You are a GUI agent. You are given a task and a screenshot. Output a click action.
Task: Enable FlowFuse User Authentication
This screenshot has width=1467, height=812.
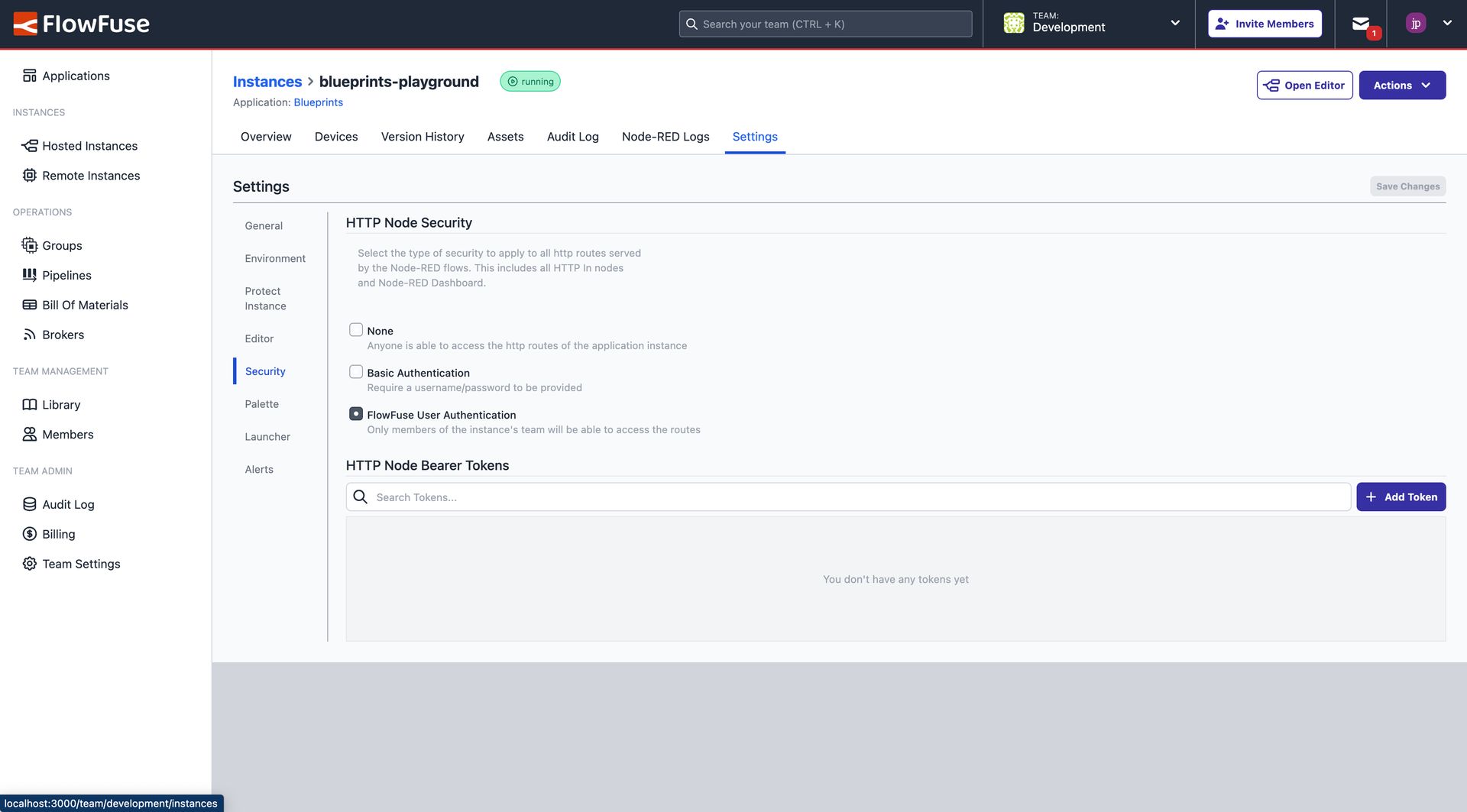[355, 413]
